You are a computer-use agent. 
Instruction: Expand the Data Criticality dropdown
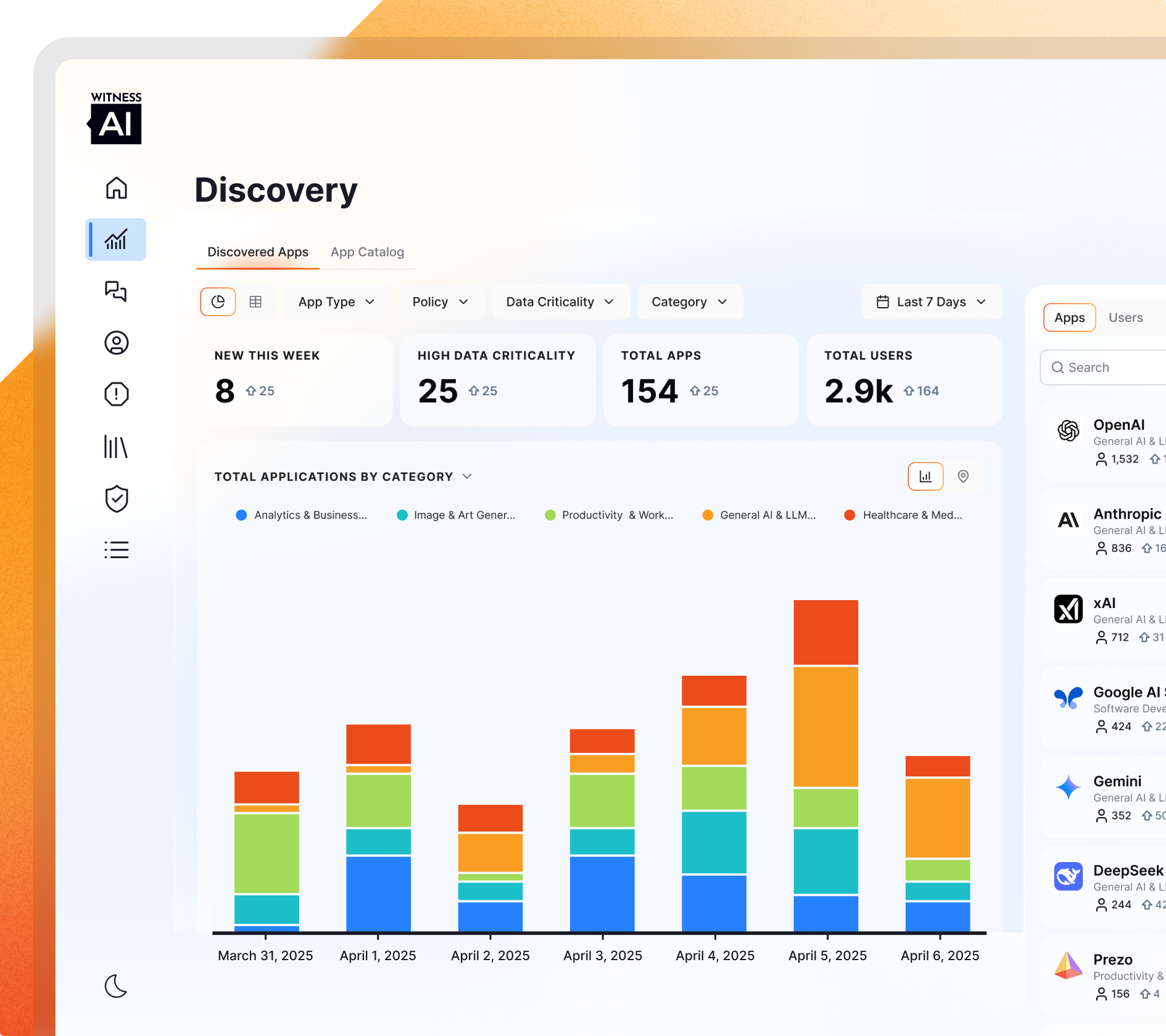click(560, 302)
